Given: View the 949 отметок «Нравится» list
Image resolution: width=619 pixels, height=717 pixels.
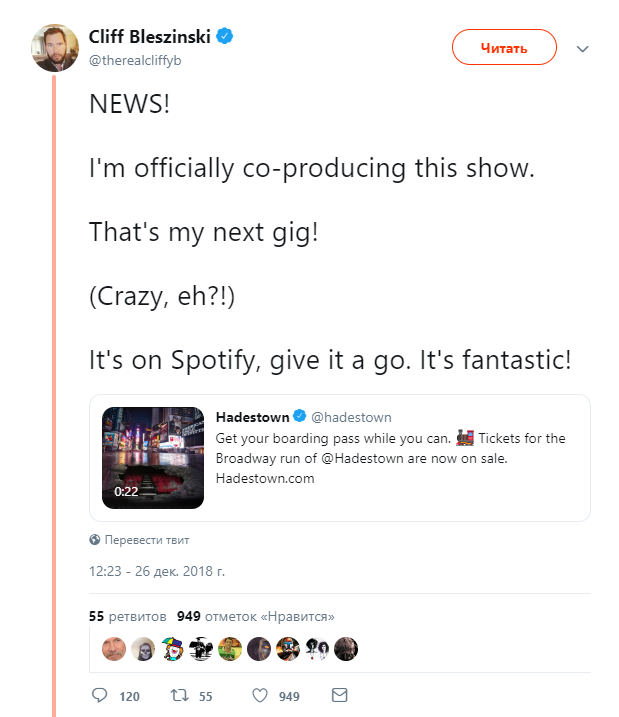Looking at the screenshot, I should (x=256, y=616).
